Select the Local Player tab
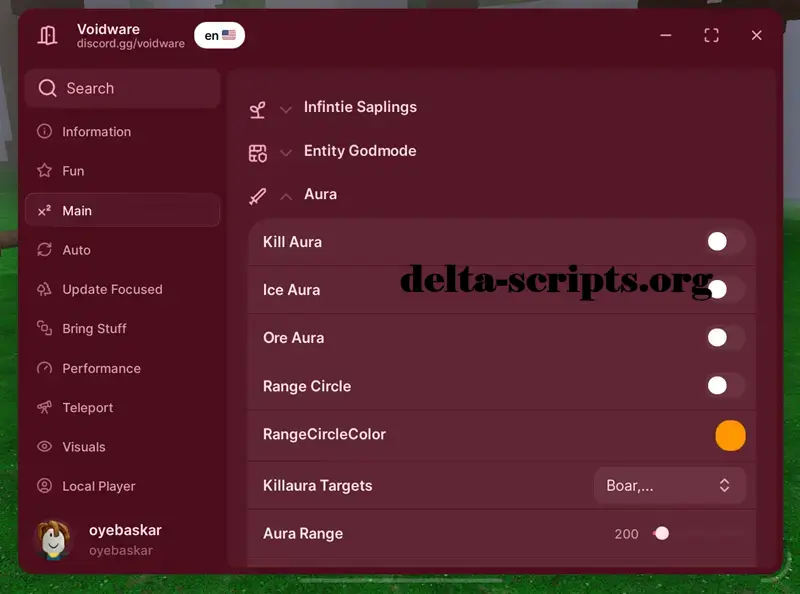 [122, 486]
